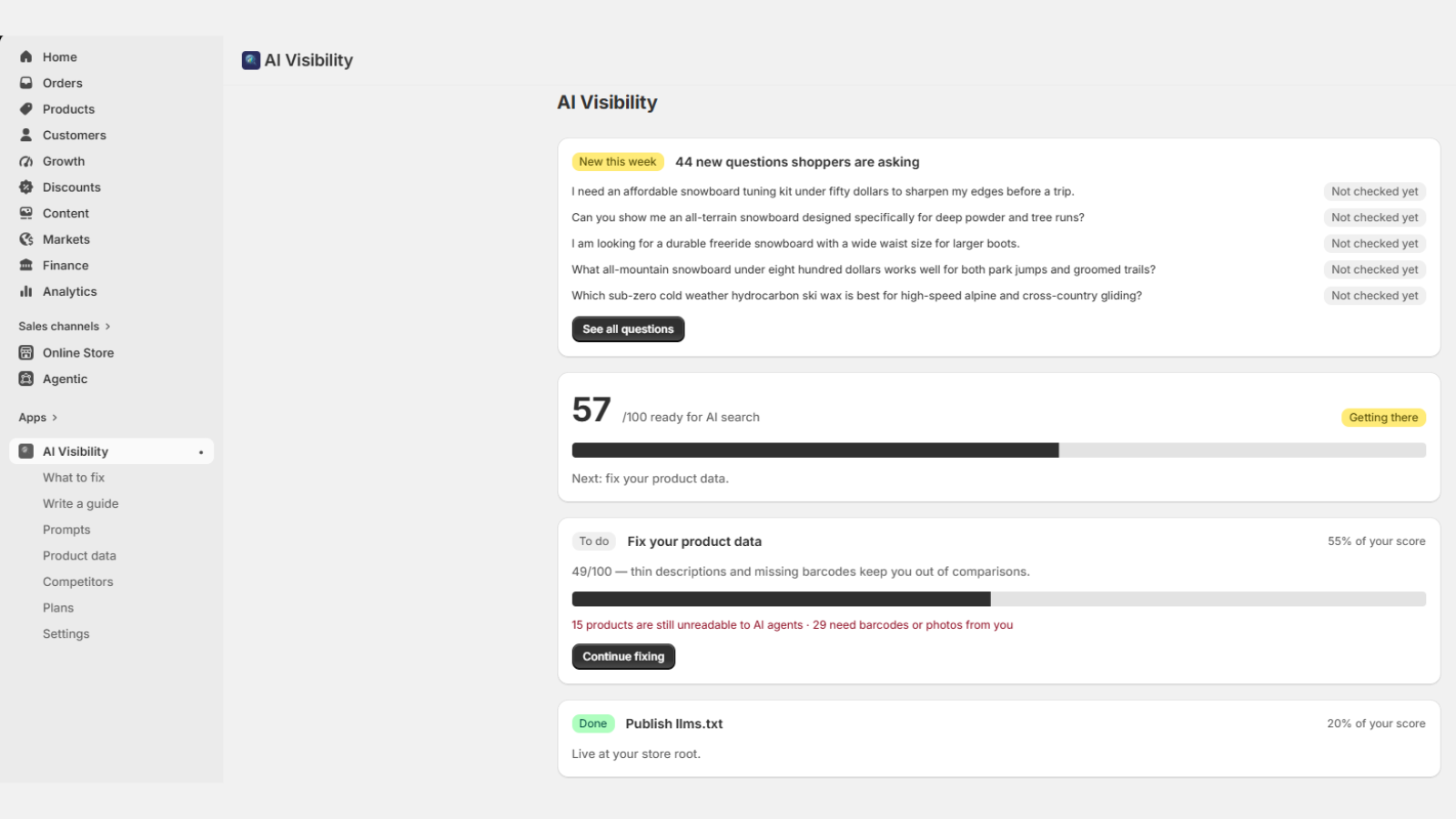
Task: Open the Analytics bar chart icon
Action: point(26,291)
